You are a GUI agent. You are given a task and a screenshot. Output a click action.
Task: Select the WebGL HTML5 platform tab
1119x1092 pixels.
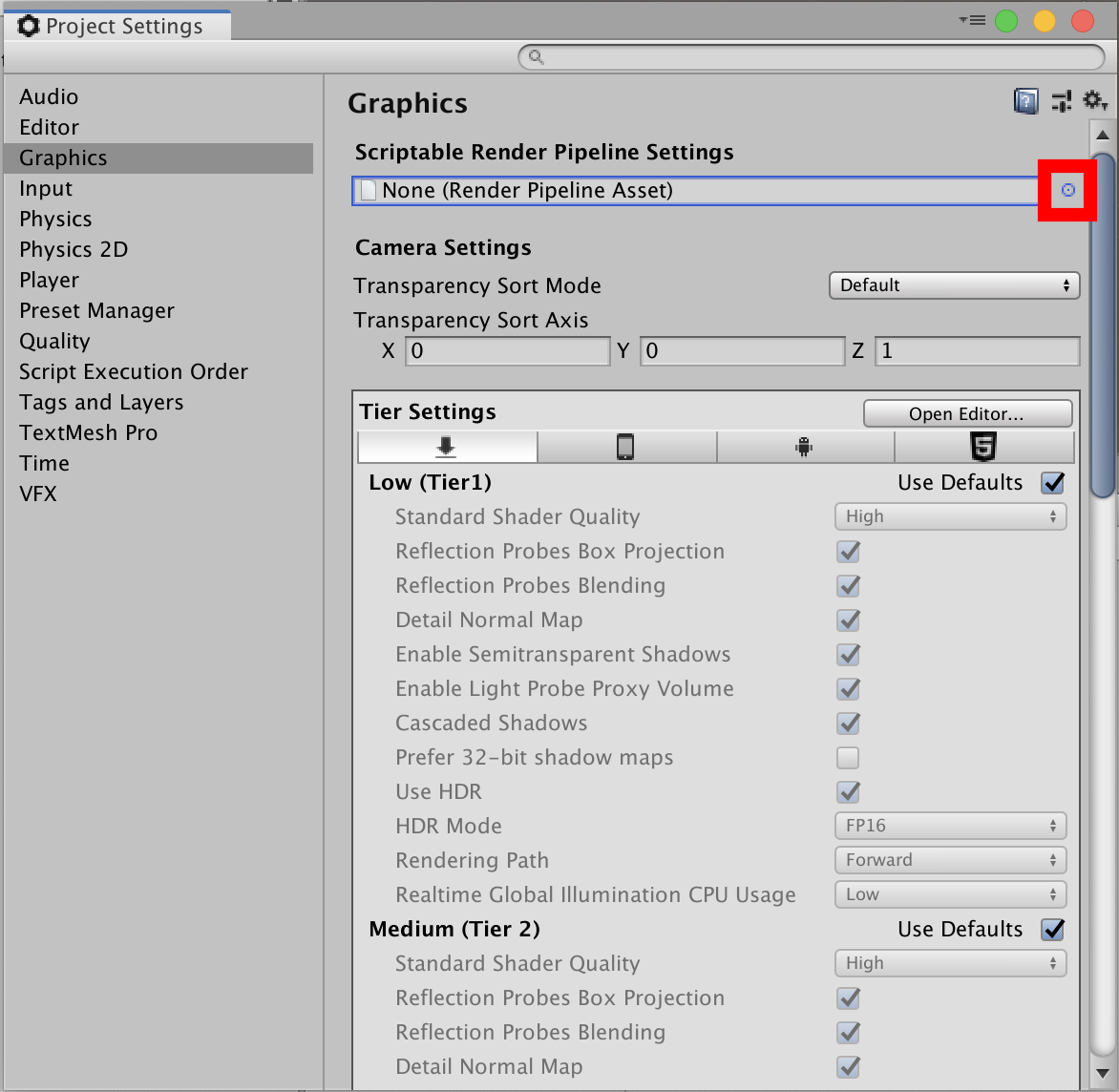[x=983, y=447]
